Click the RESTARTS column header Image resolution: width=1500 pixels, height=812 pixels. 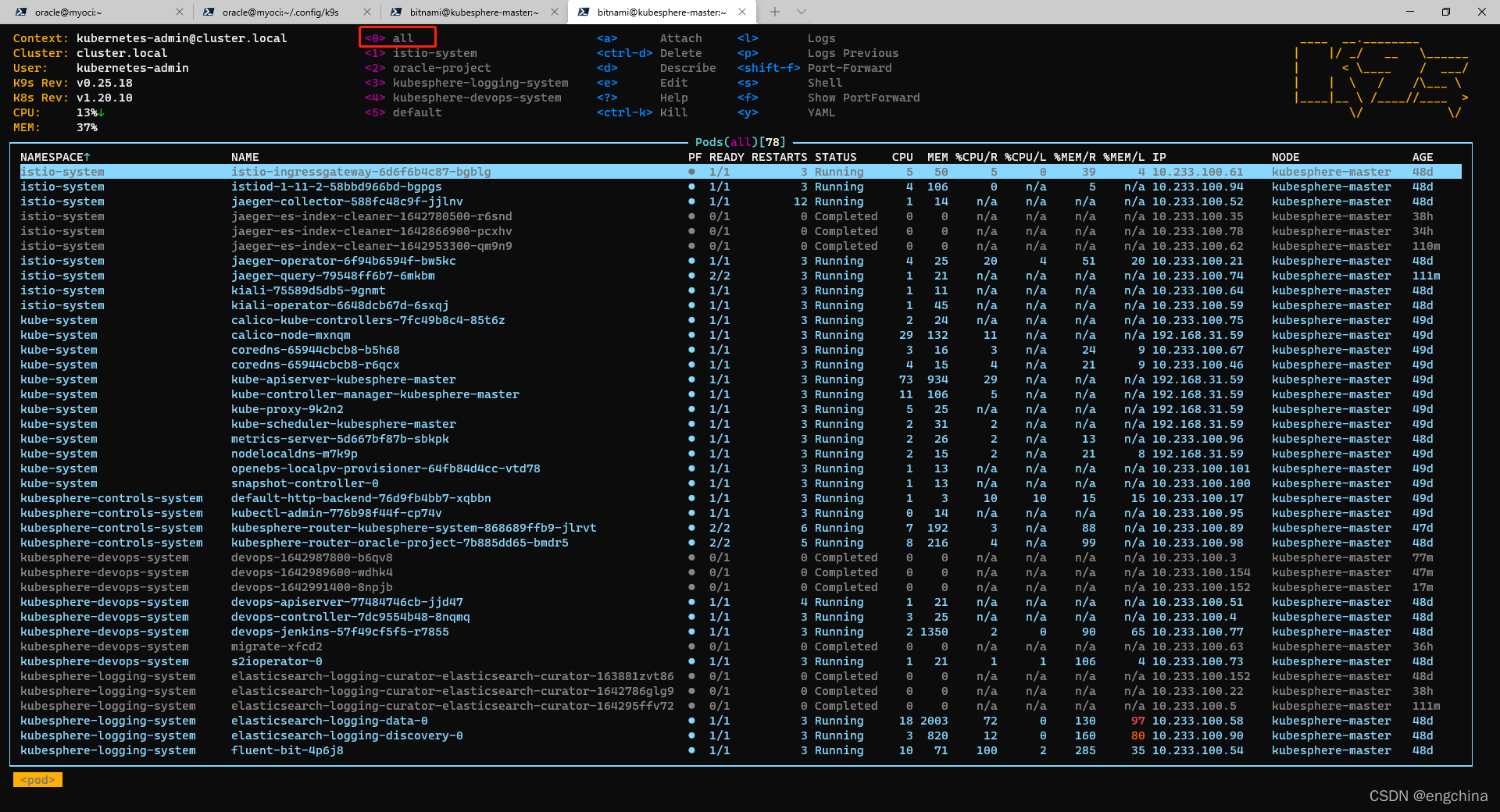[x=779, y=157]
